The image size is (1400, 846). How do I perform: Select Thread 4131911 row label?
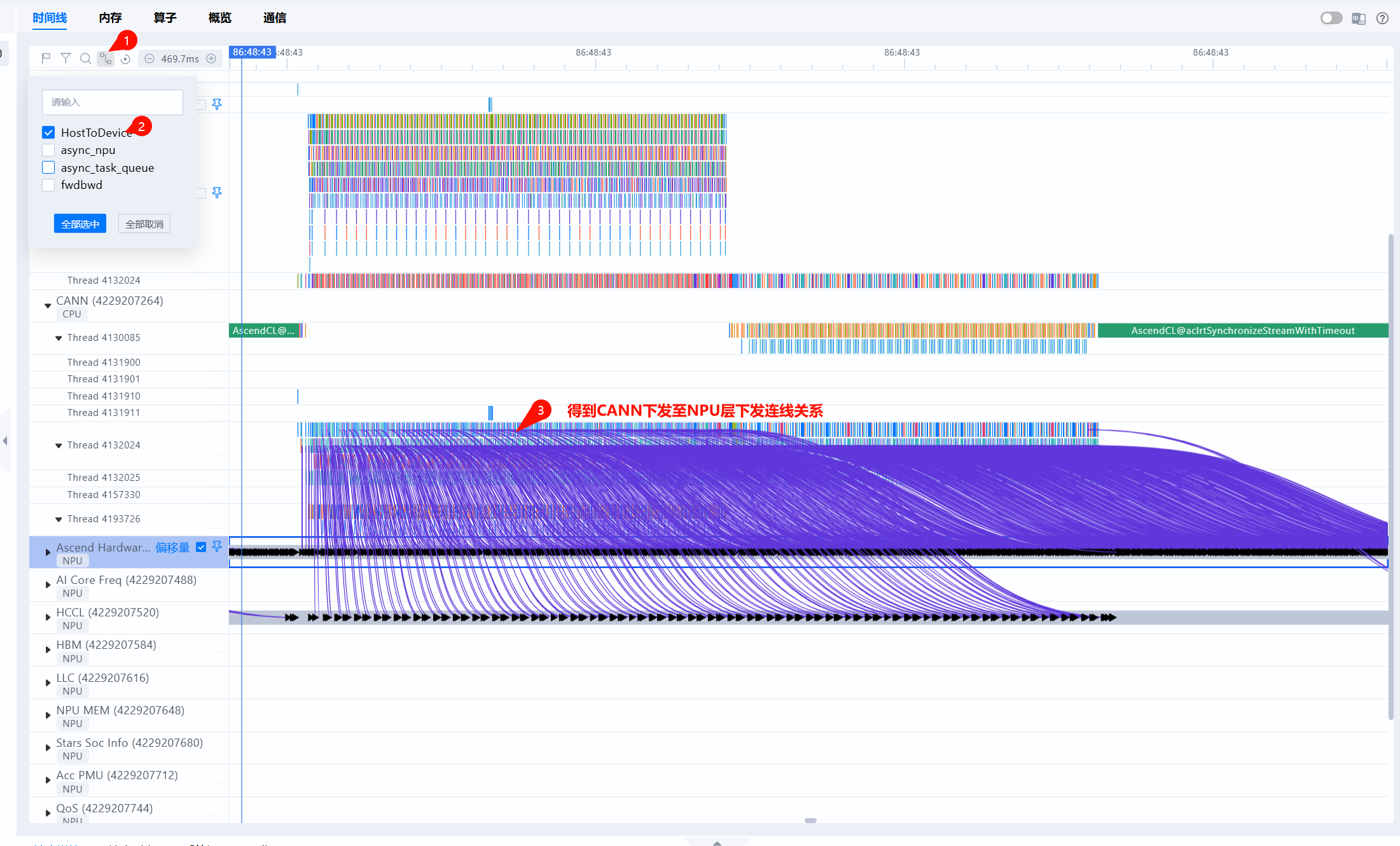[x=104, y=413]
